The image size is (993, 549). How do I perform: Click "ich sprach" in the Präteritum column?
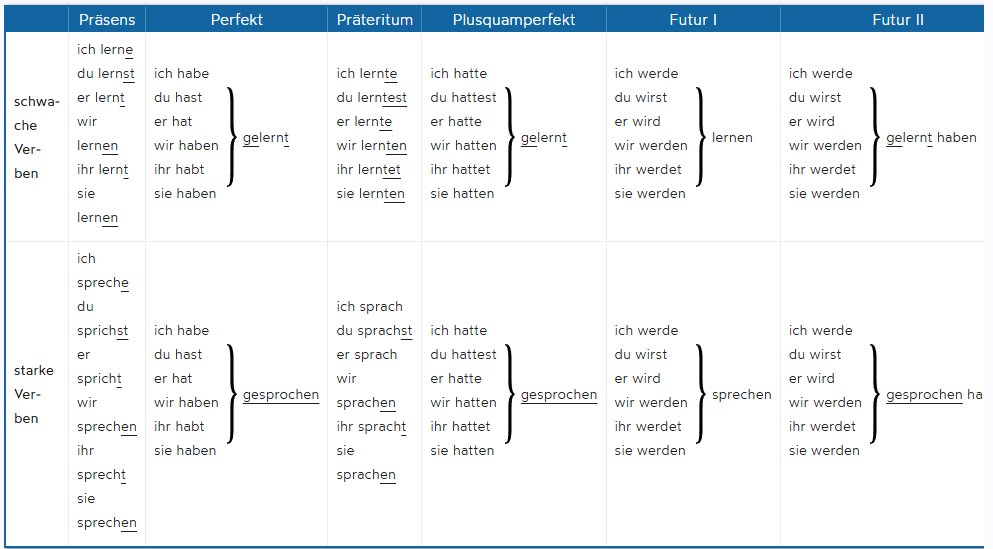369,307
